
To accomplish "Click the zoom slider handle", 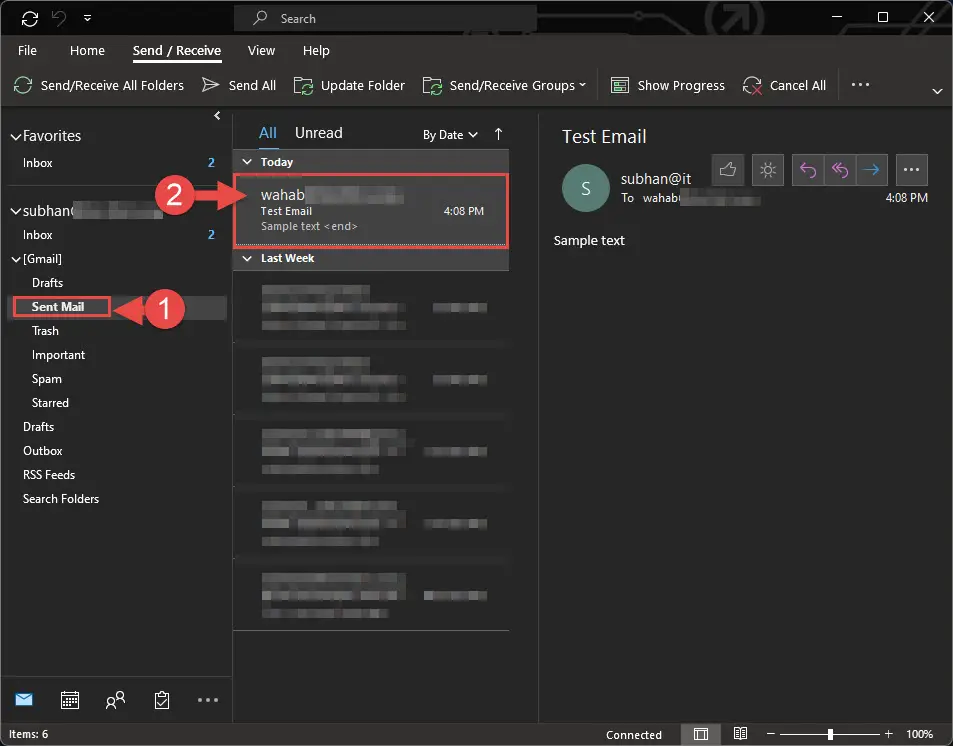I will [830, 734].
